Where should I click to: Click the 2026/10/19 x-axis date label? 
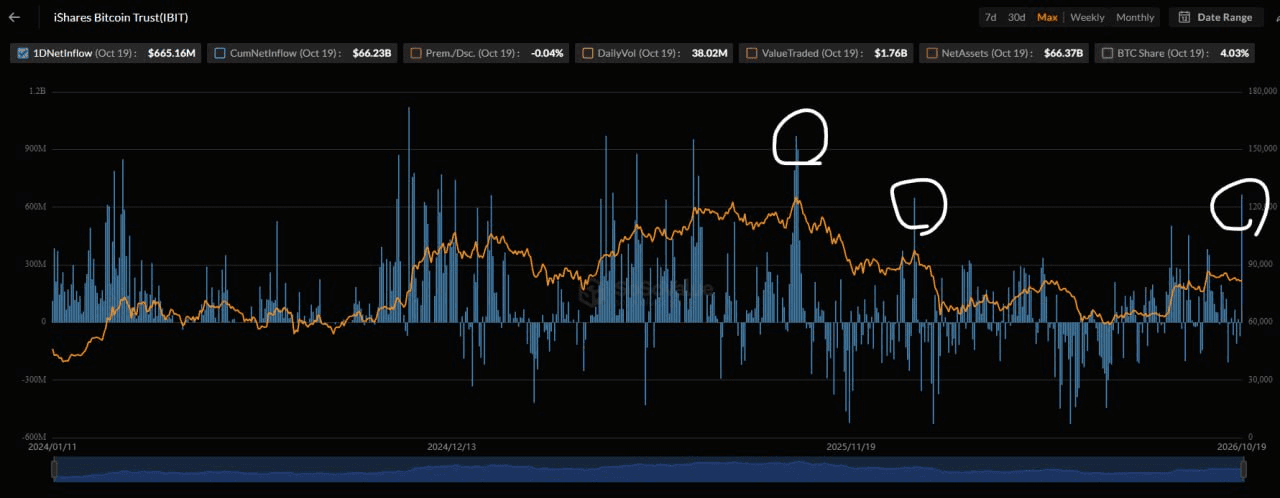click(x=1241, y=447)
